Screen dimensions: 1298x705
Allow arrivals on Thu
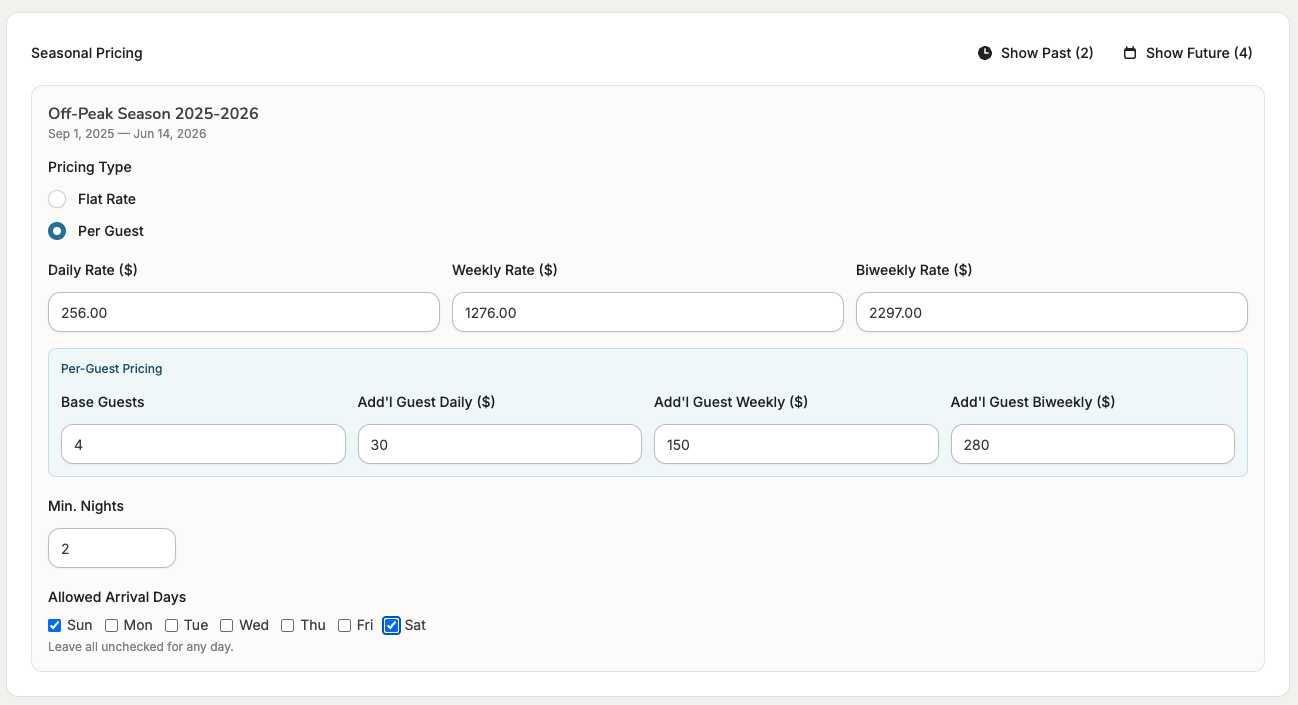tap(288, 625)
